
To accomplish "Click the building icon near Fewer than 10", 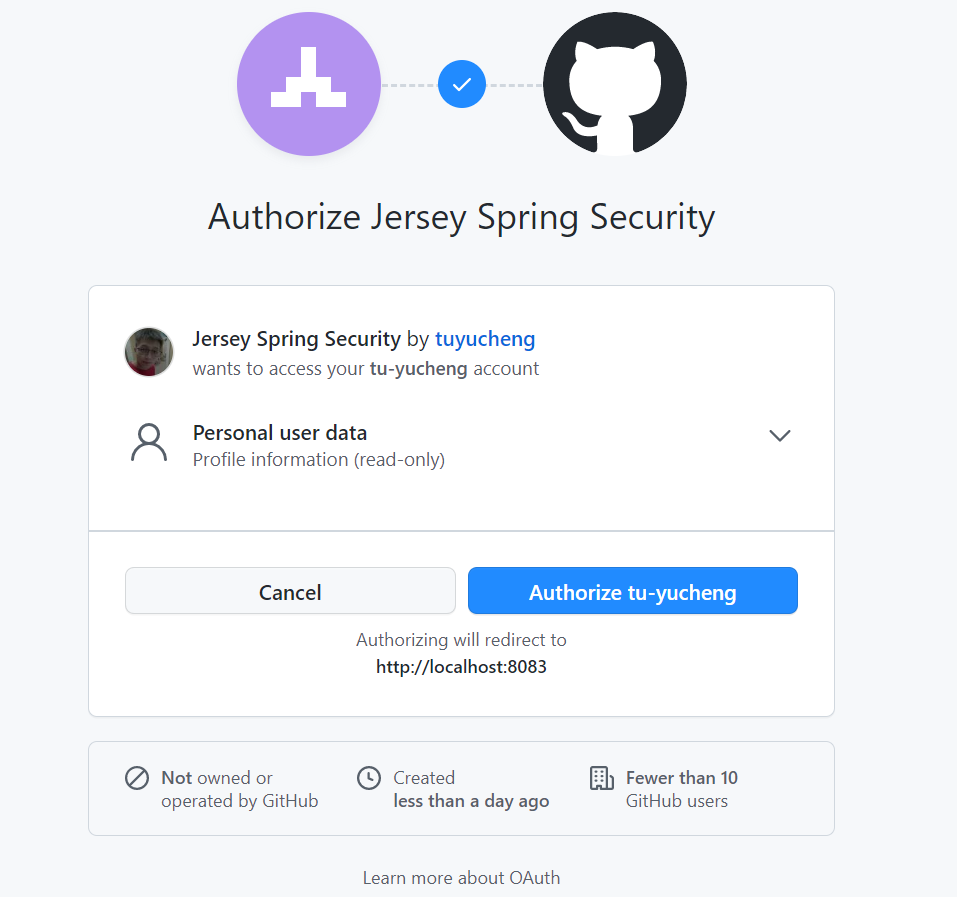I will [601, 778].
